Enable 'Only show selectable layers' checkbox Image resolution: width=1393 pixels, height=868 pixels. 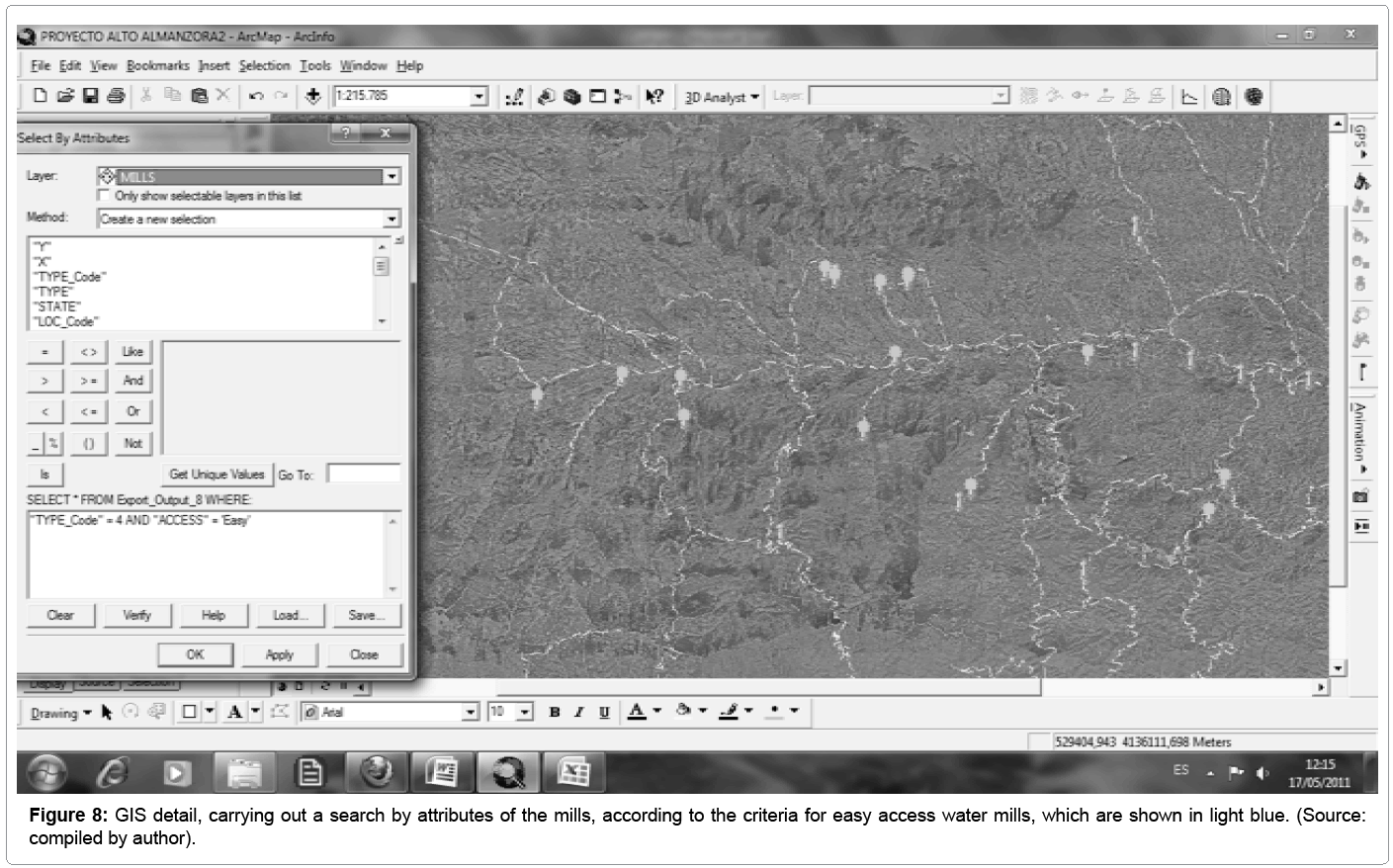coord(104,196)
